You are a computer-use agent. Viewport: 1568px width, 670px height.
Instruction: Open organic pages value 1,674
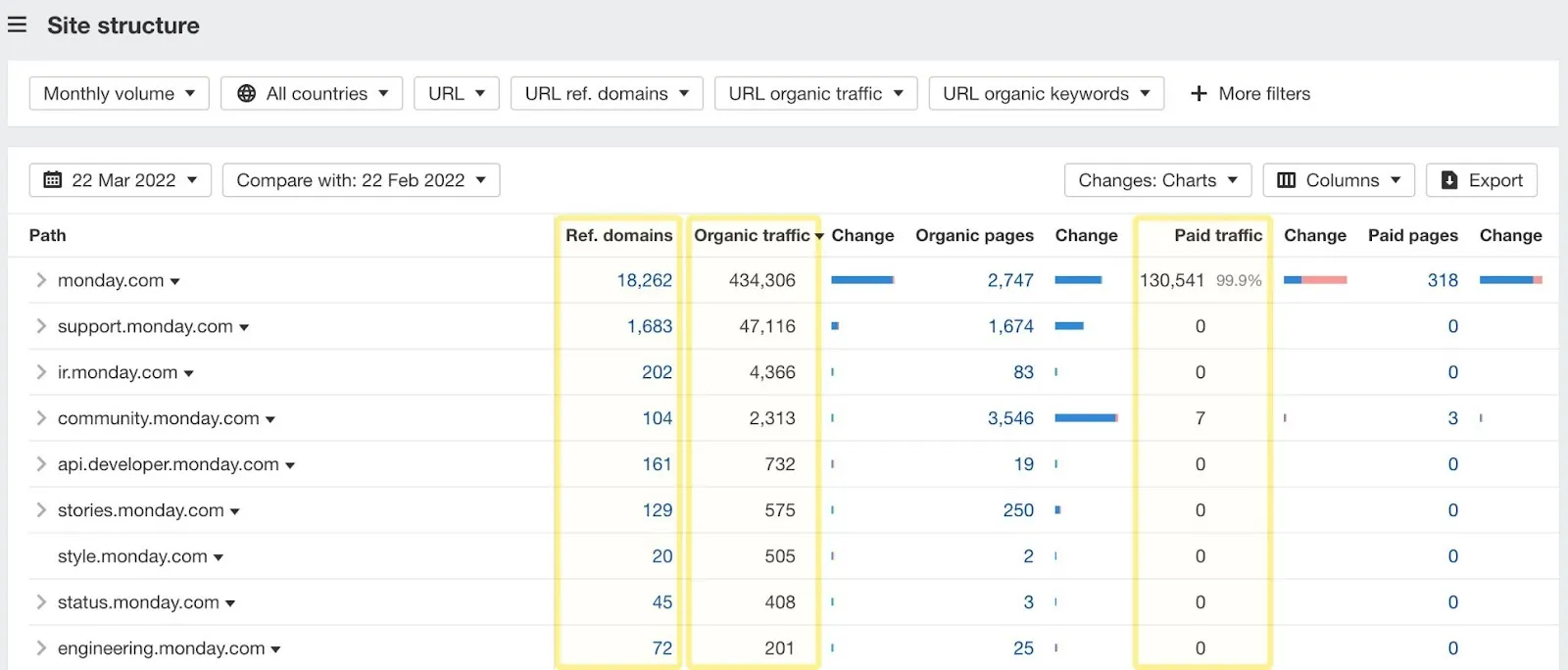[x=1010, y=326]
